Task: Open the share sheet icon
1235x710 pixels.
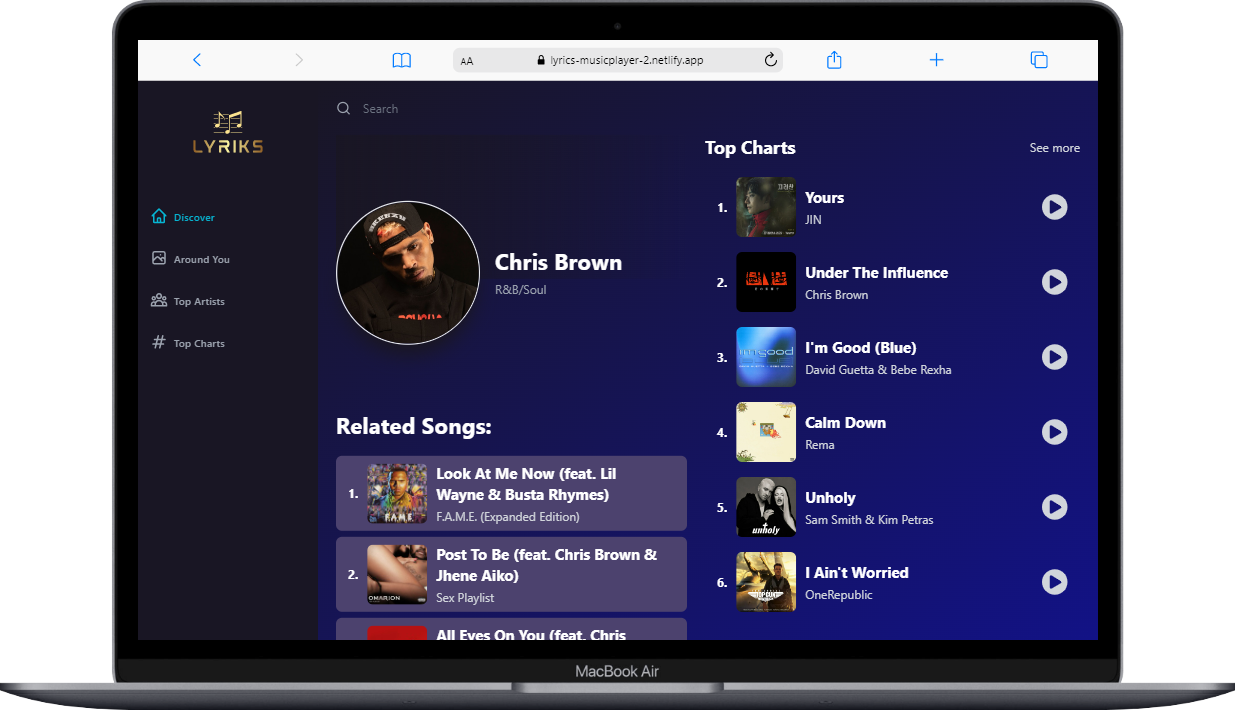Action: (834, 60)
